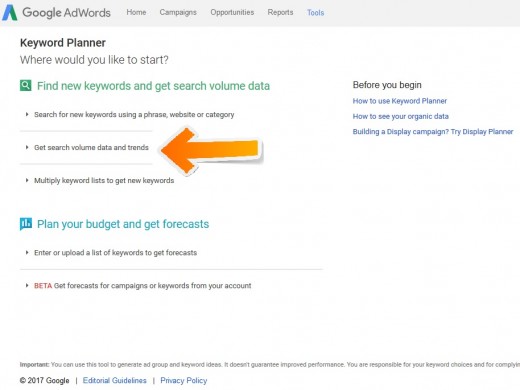Select Get search volume data and trends
The image size is (520, 390).
[x=91, y=147]
